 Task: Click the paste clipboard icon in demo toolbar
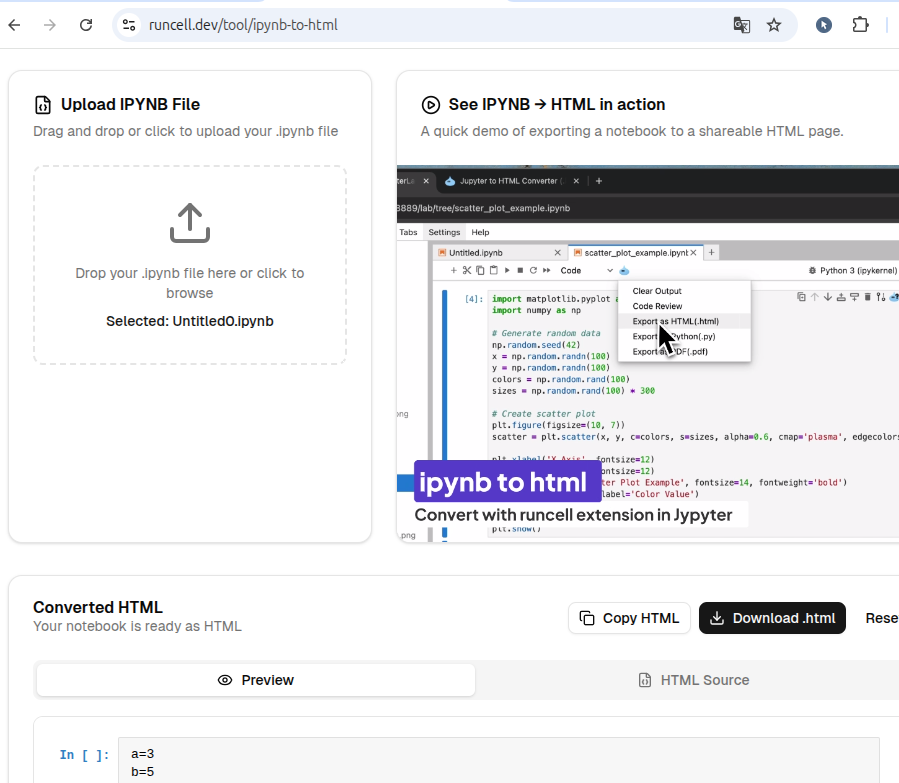[x=494, y=271]
